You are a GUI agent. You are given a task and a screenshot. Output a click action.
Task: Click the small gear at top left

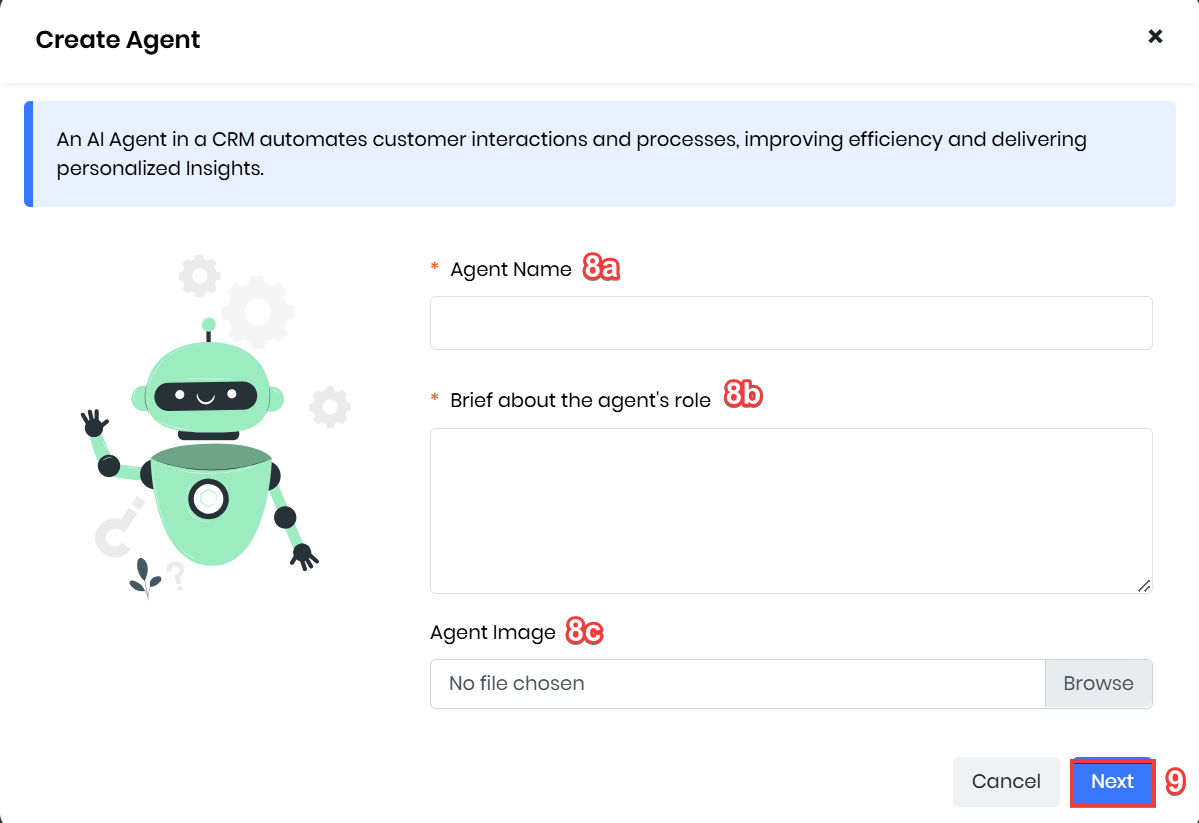pyautogui.click(x=200, y=275)
